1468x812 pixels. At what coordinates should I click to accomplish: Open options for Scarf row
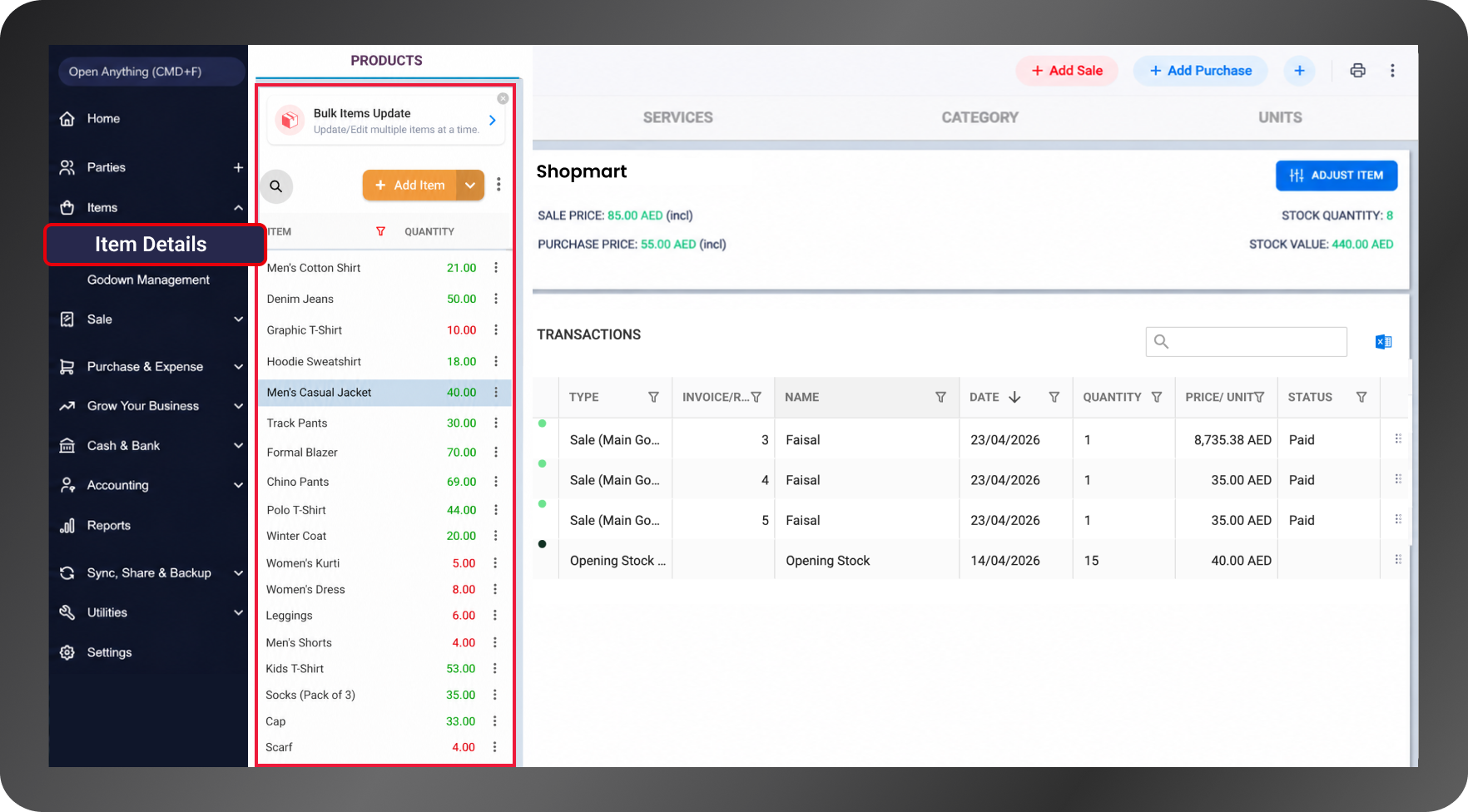click(494, 747)
